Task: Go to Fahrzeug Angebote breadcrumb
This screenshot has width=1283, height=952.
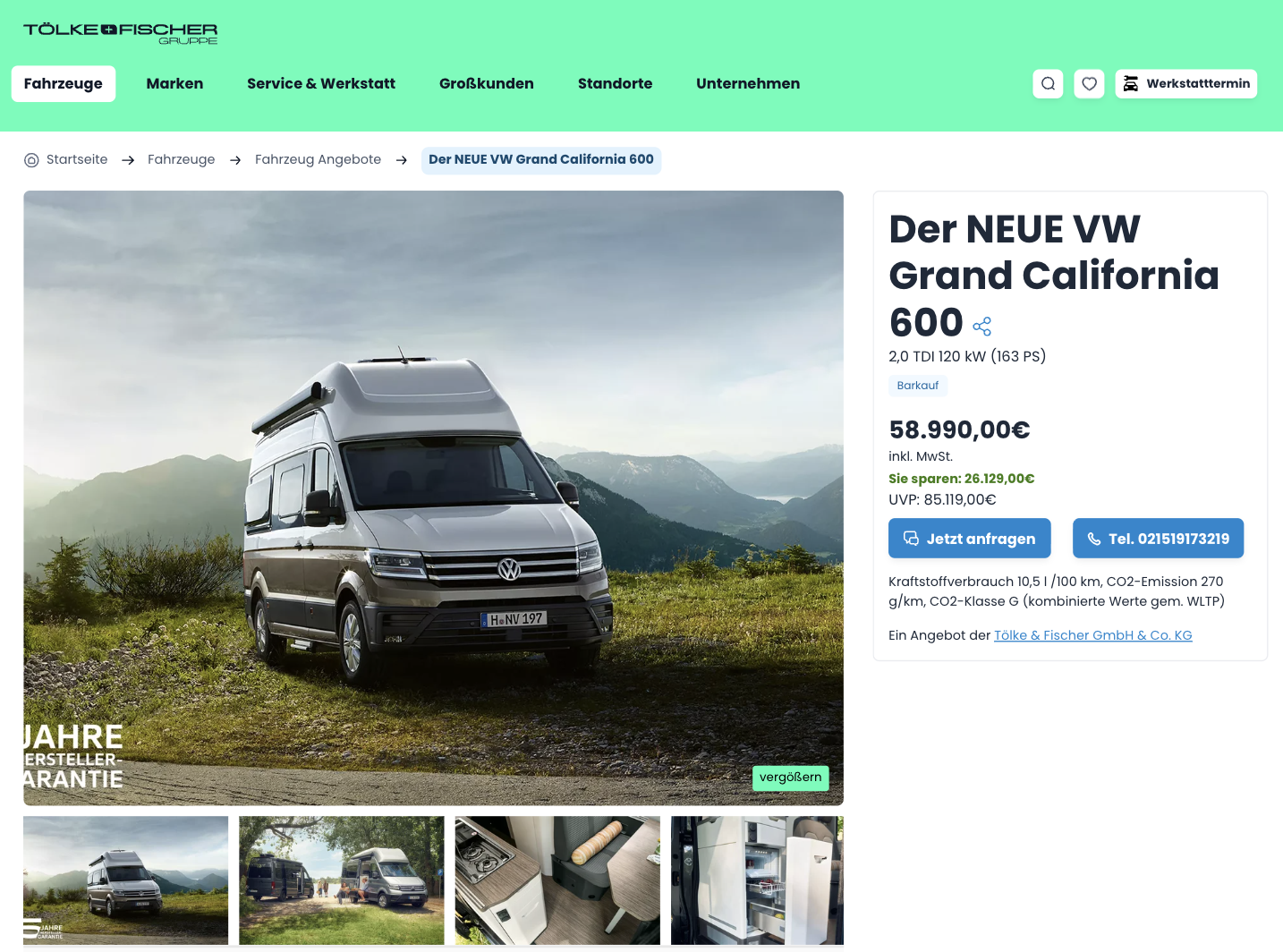Action: click(318, 159)
